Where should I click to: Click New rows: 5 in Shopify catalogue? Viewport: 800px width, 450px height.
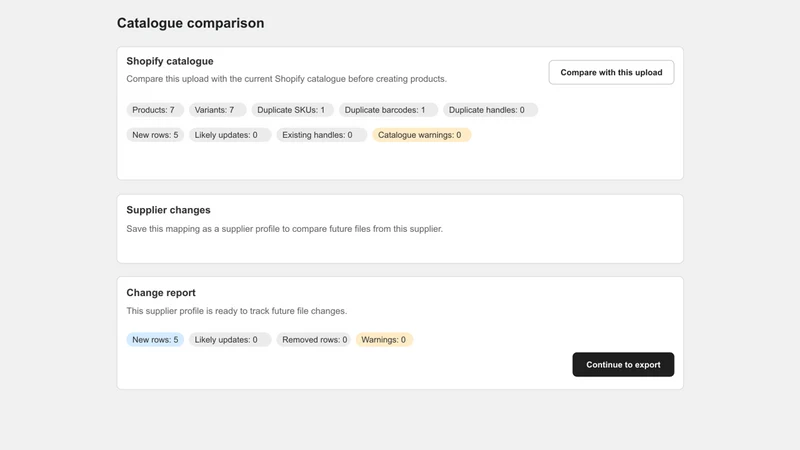point(155,135)
